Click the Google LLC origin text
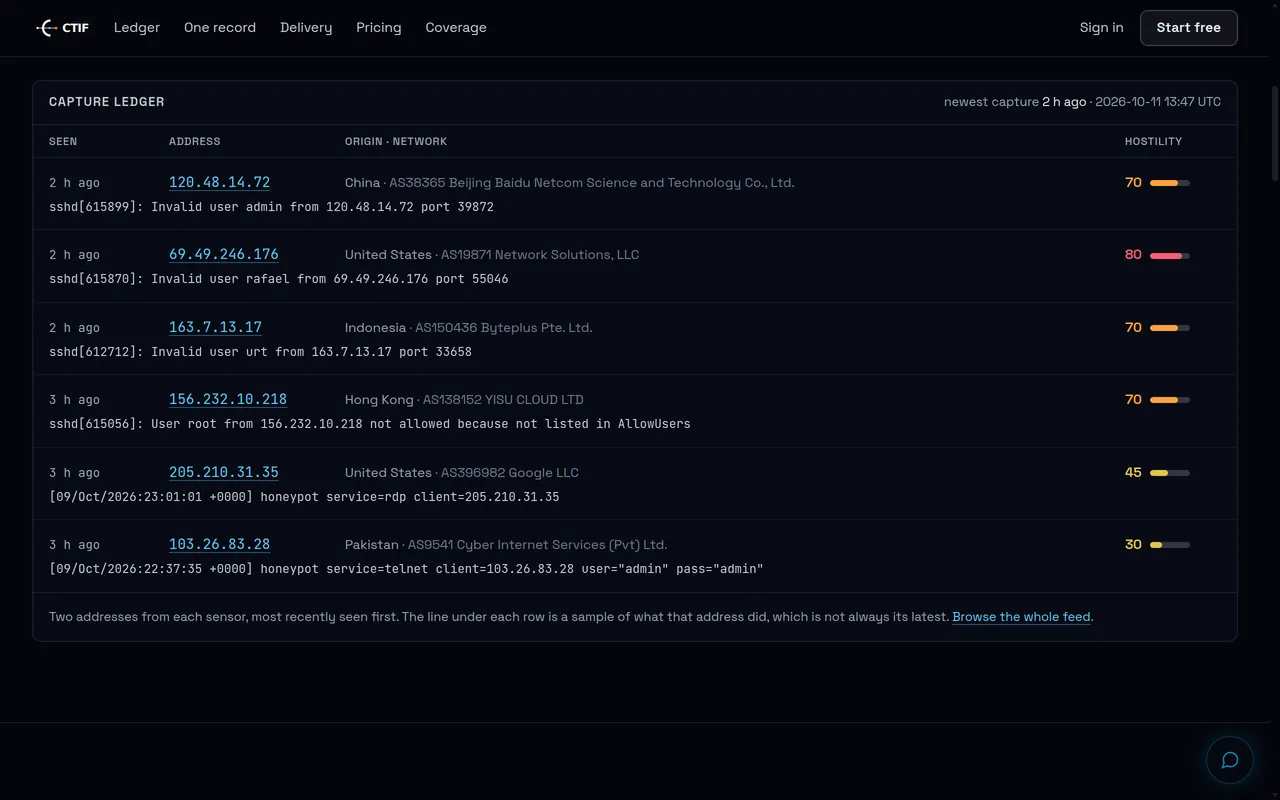Screen dimensions: 1280x800 462,473
